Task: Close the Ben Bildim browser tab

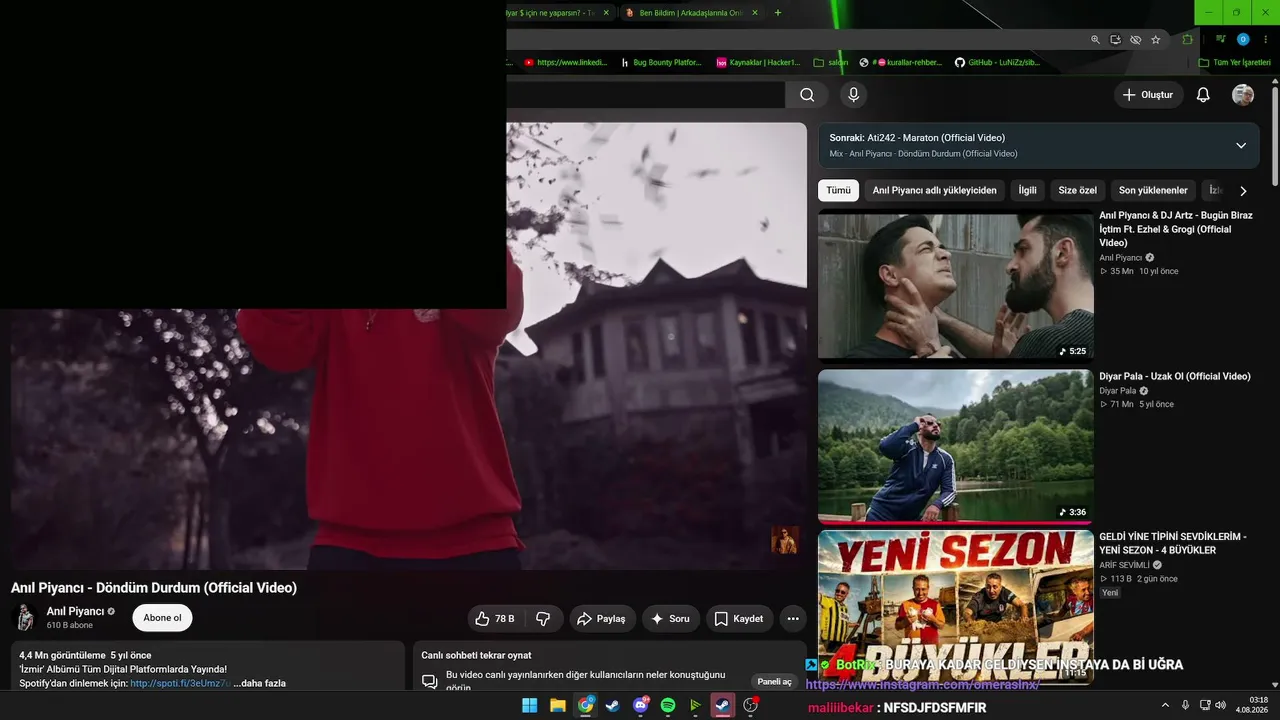Action: pyautogui.click(x=755, y=13)
